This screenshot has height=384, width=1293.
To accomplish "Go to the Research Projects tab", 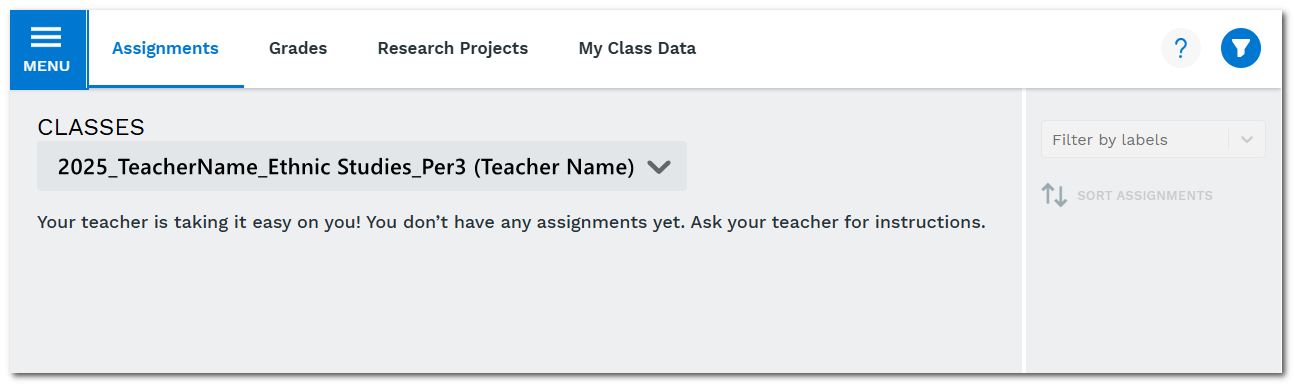I will click(x=453, y=48).
